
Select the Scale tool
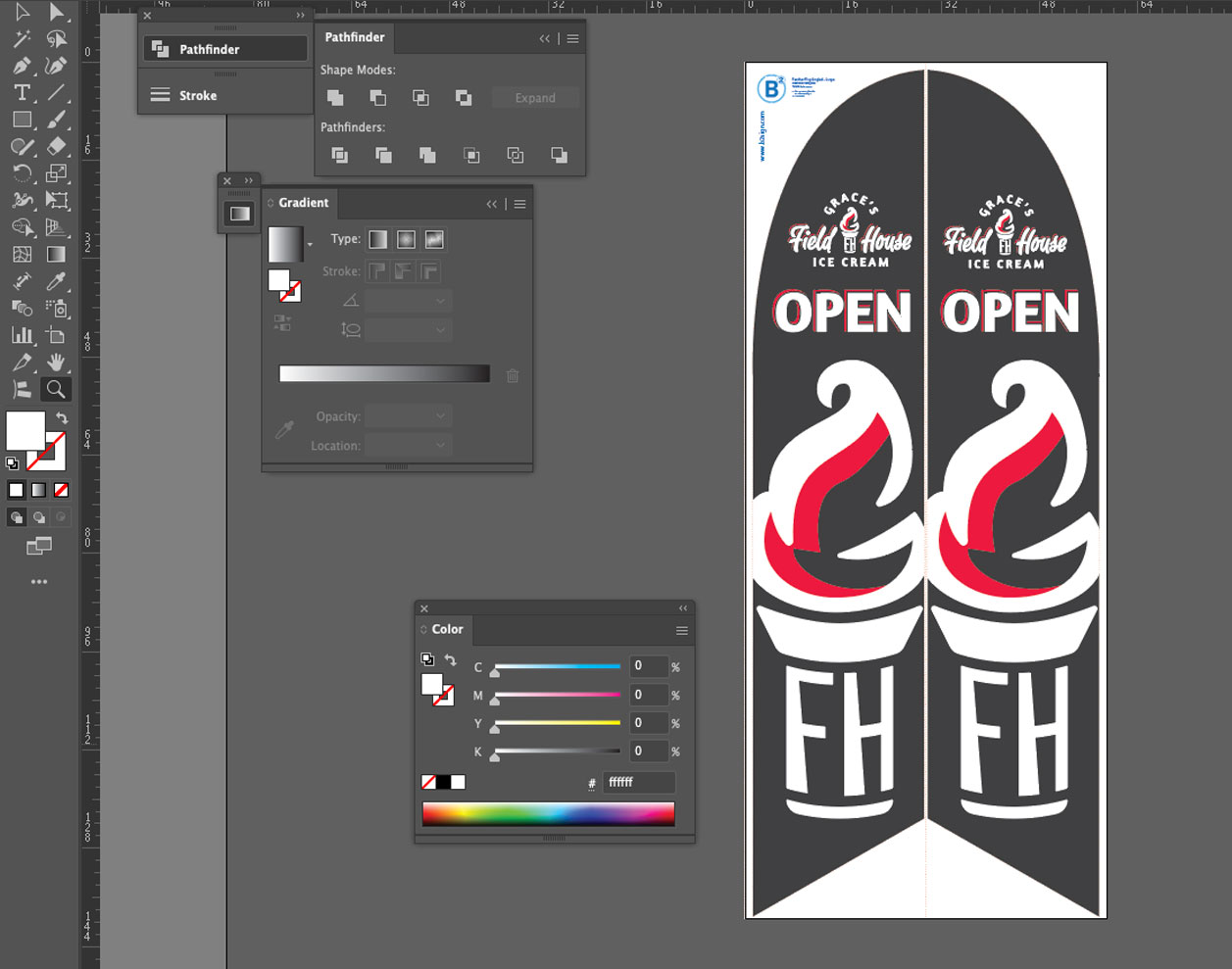[57, 173]
